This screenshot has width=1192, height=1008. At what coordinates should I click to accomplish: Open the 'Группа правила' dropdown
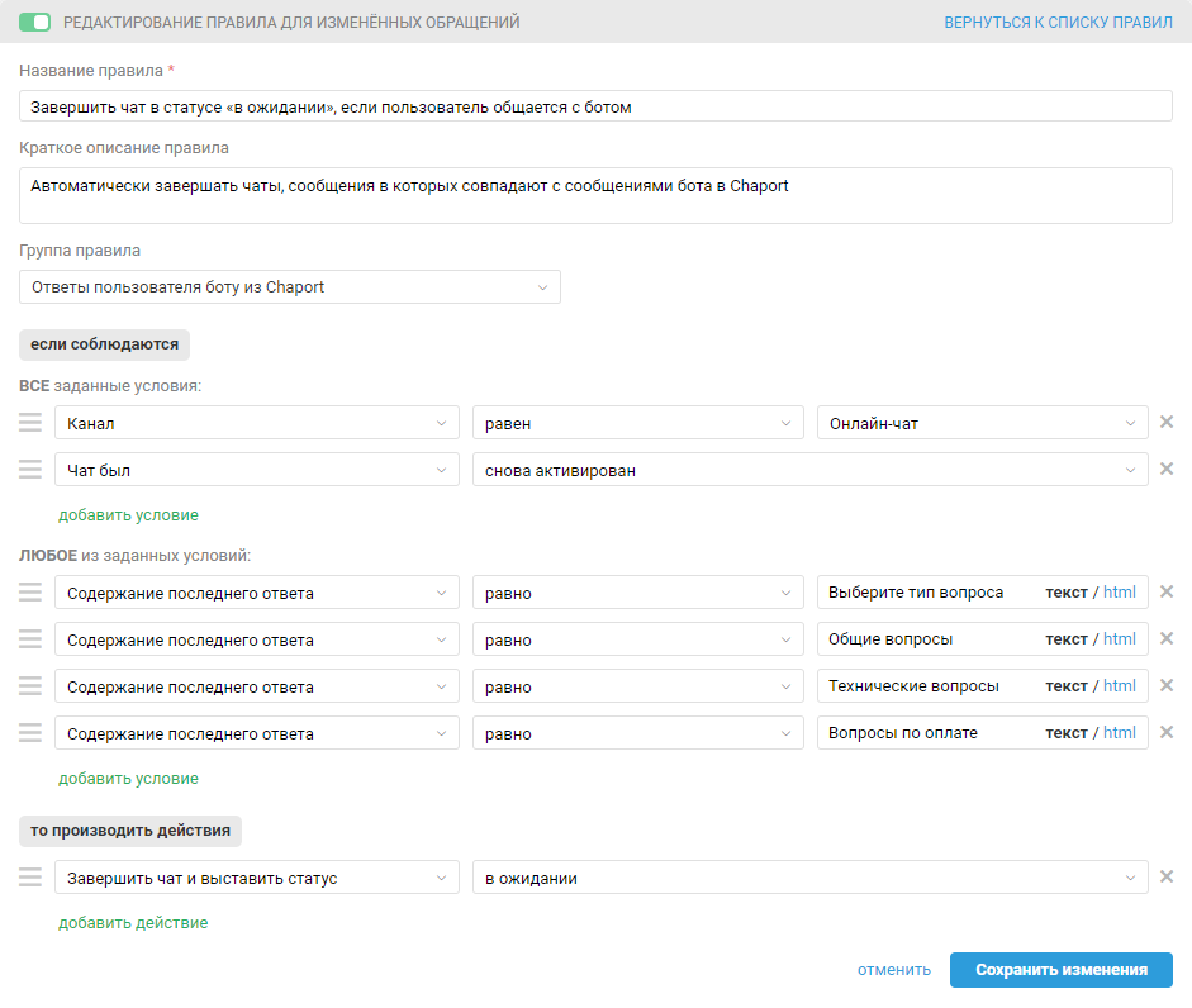pyautogui.click(x=289, y=287)
